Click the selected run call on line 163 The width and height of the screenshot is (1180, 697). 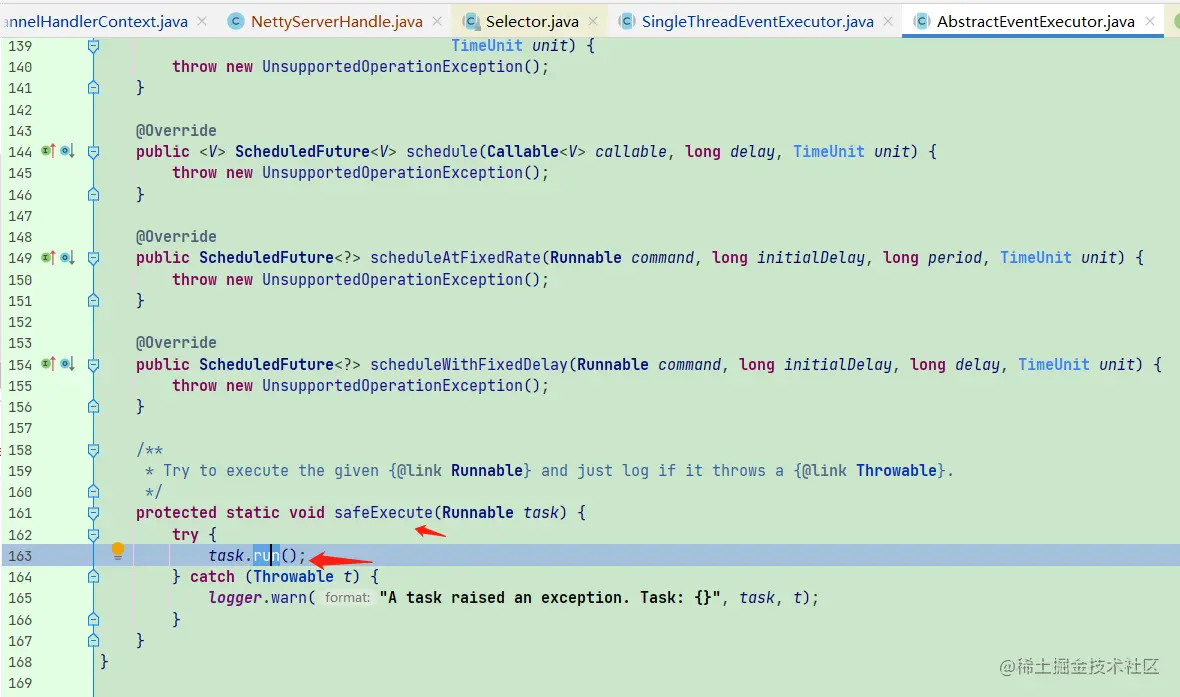(x=266, y=555)
